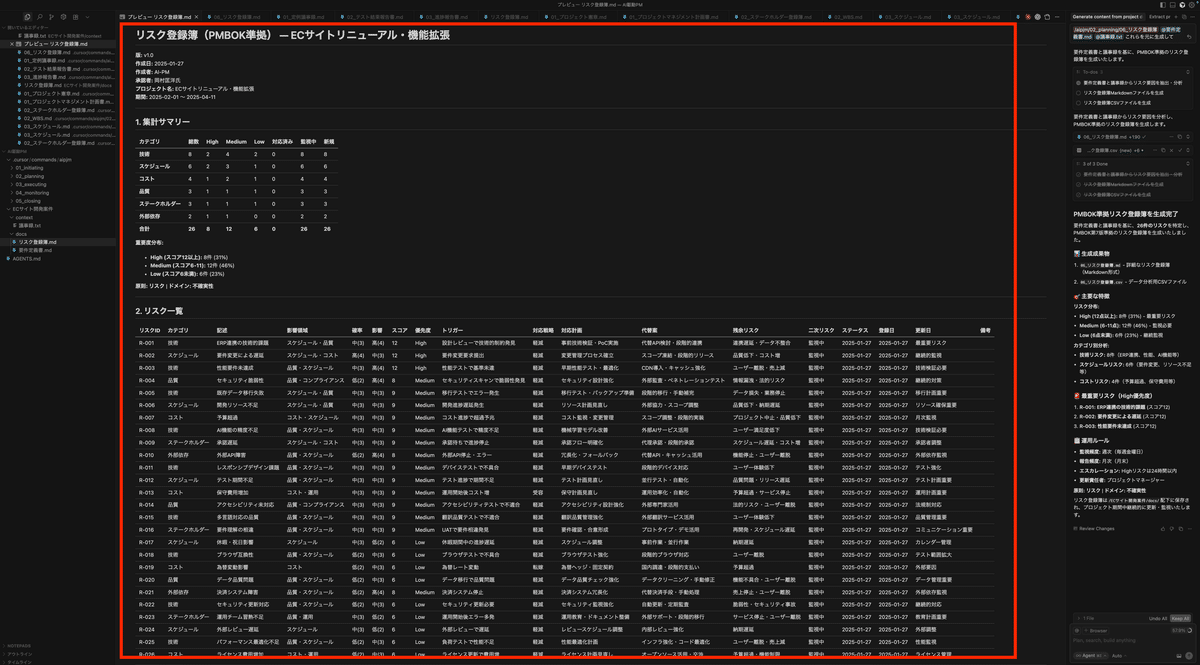Click the attach image icon in chat input
The width and height of the screenshot is (1200, 665).
point(1179,656)
